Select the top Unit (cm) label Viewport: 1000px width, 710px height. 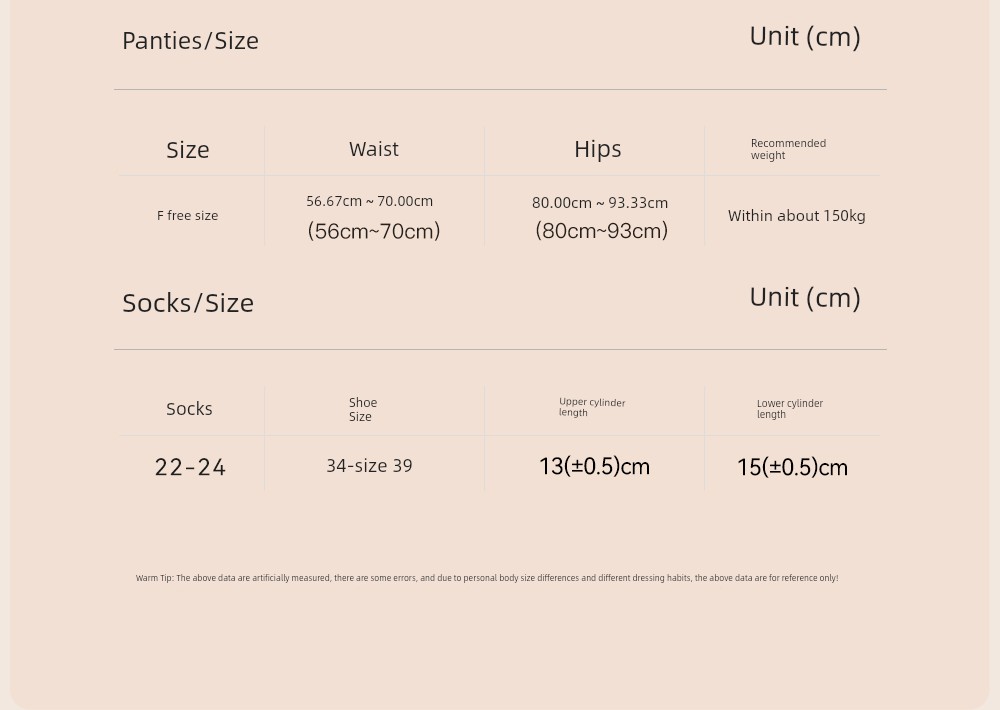(x=805, y=36)
